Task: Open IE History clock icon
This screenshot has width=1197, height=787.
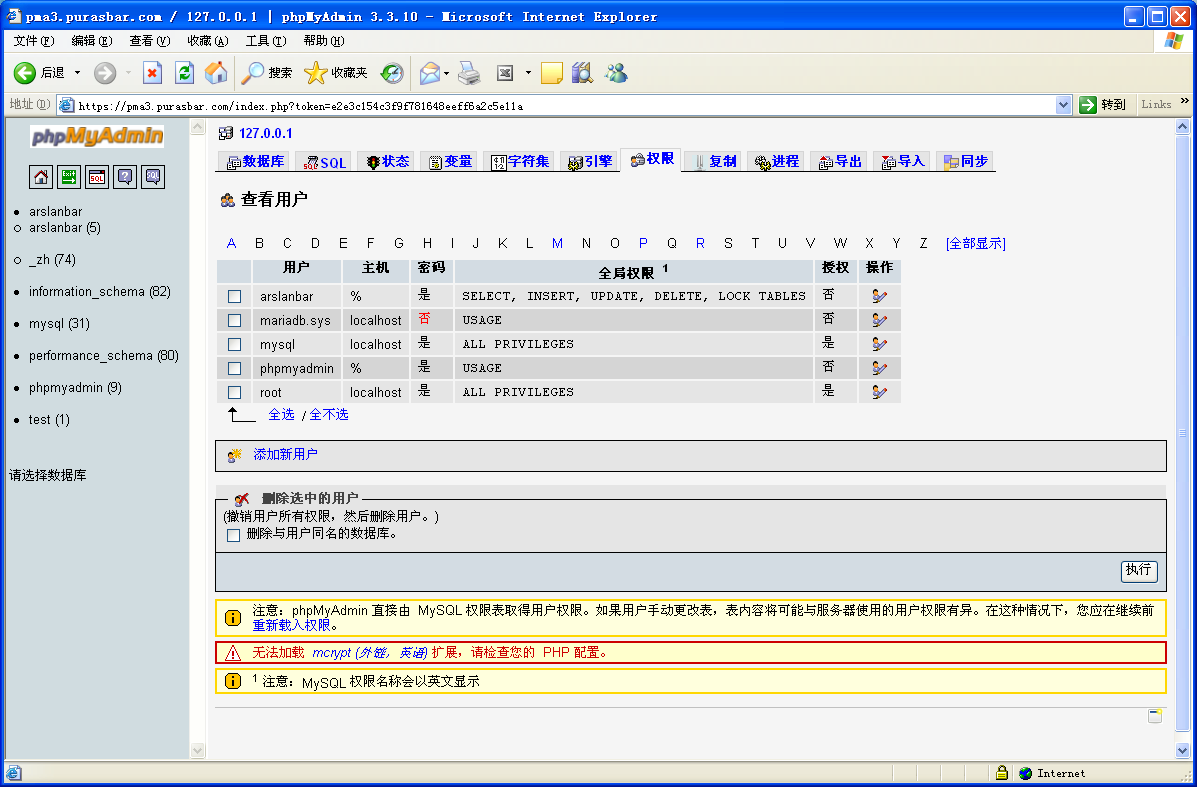Action: pyautogui.click(x=392, y=73)
